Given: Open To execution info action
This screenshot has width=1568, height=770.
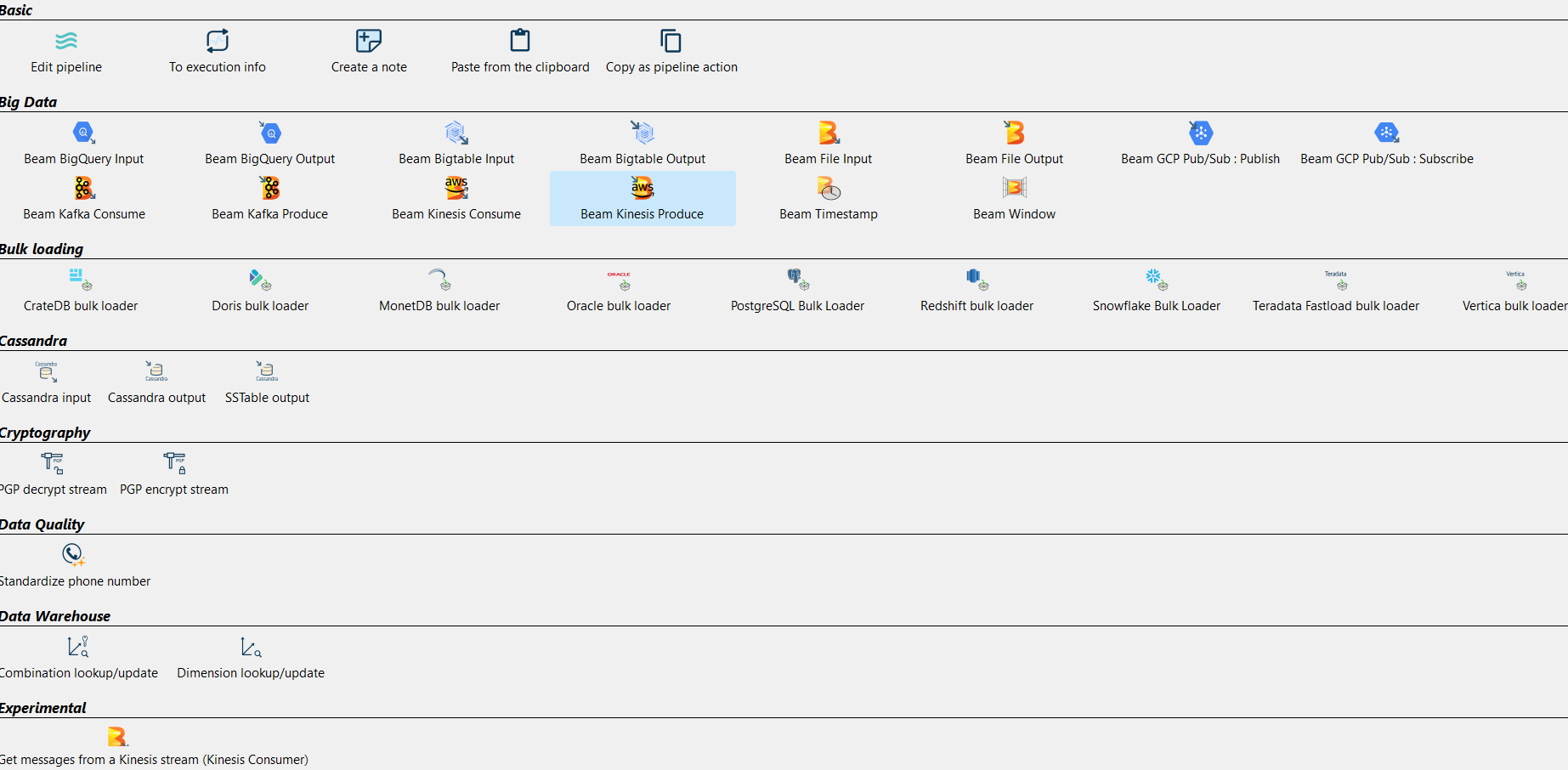Looking at the screenshot, I should pos(218,41).
